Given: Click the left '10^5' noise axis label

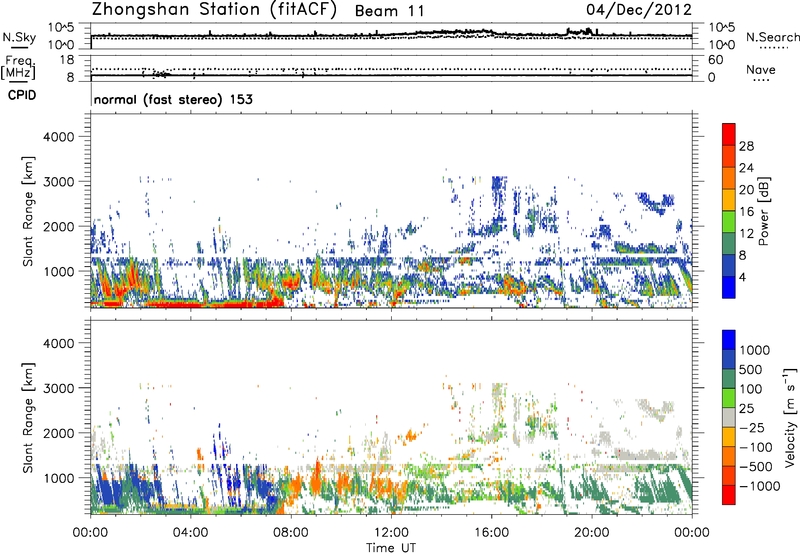Looking at the screenshot, I should pos(61,28).
